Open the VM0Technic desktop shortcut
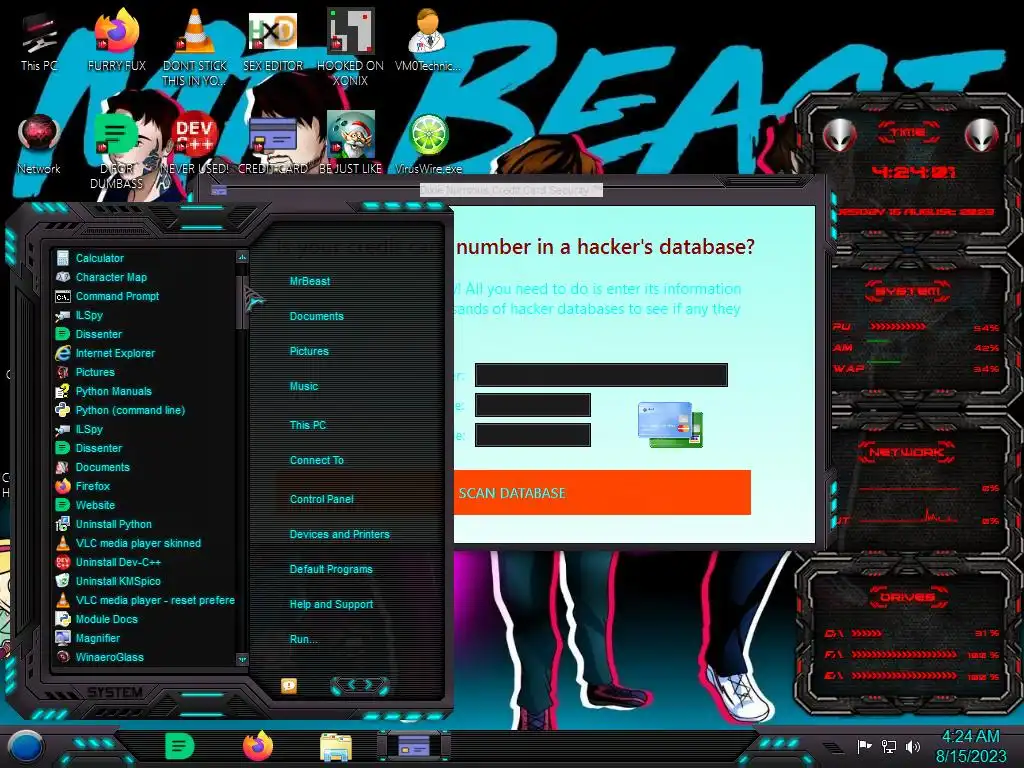 (x=427, y=42)
